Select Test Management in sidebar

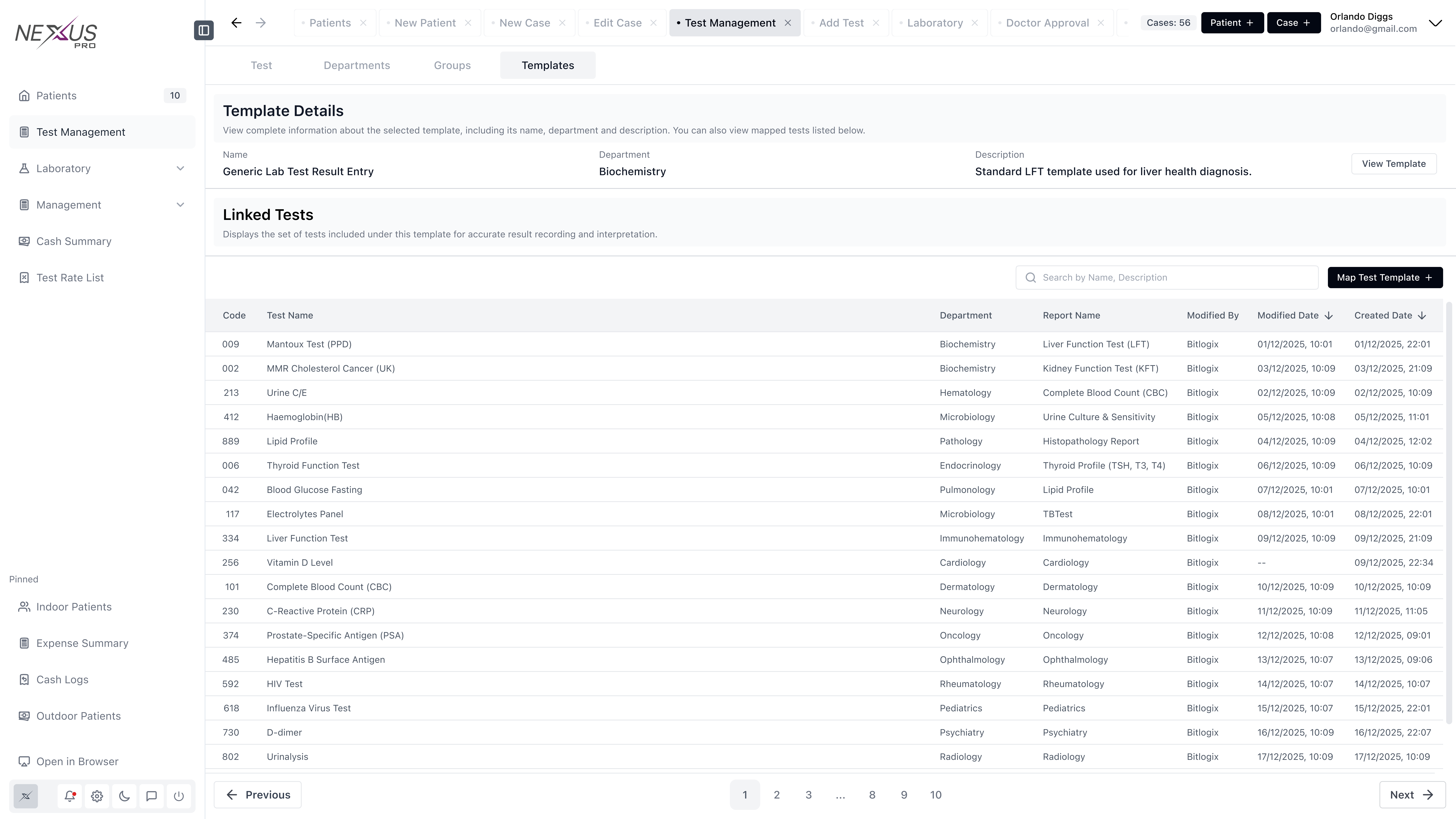102,132
